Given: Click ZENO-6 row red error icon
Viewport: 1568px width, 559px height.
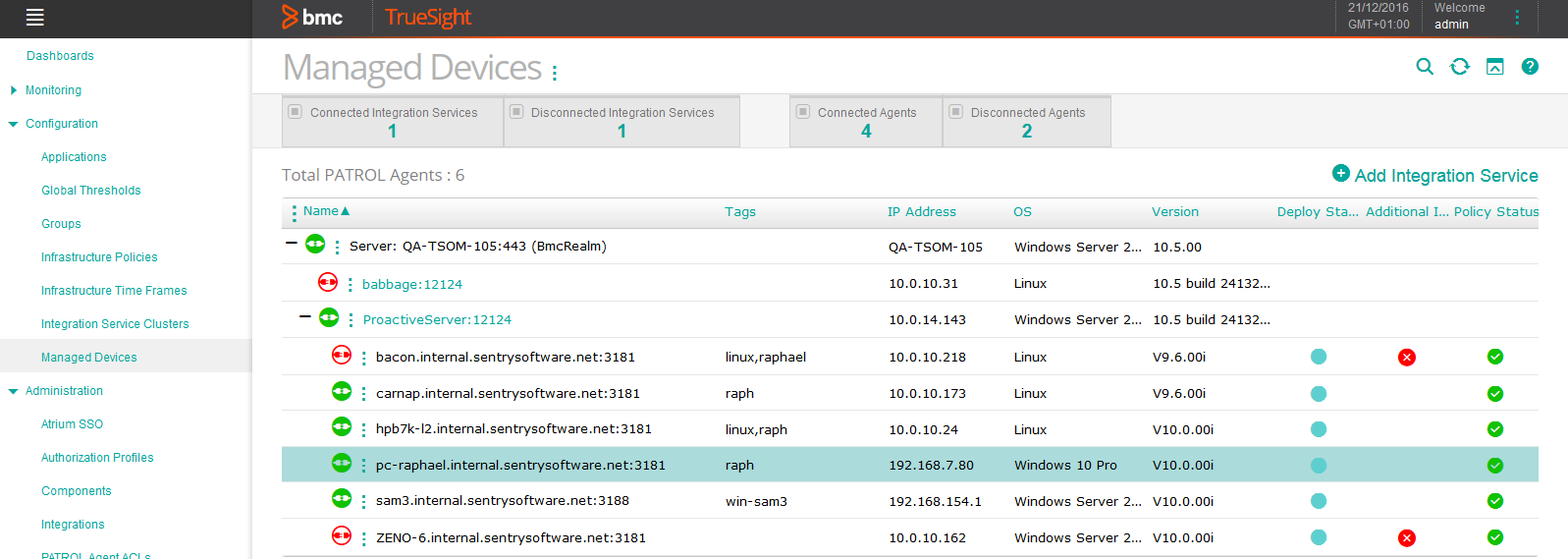Looking at the screenshot, I should coord(1406,537).
